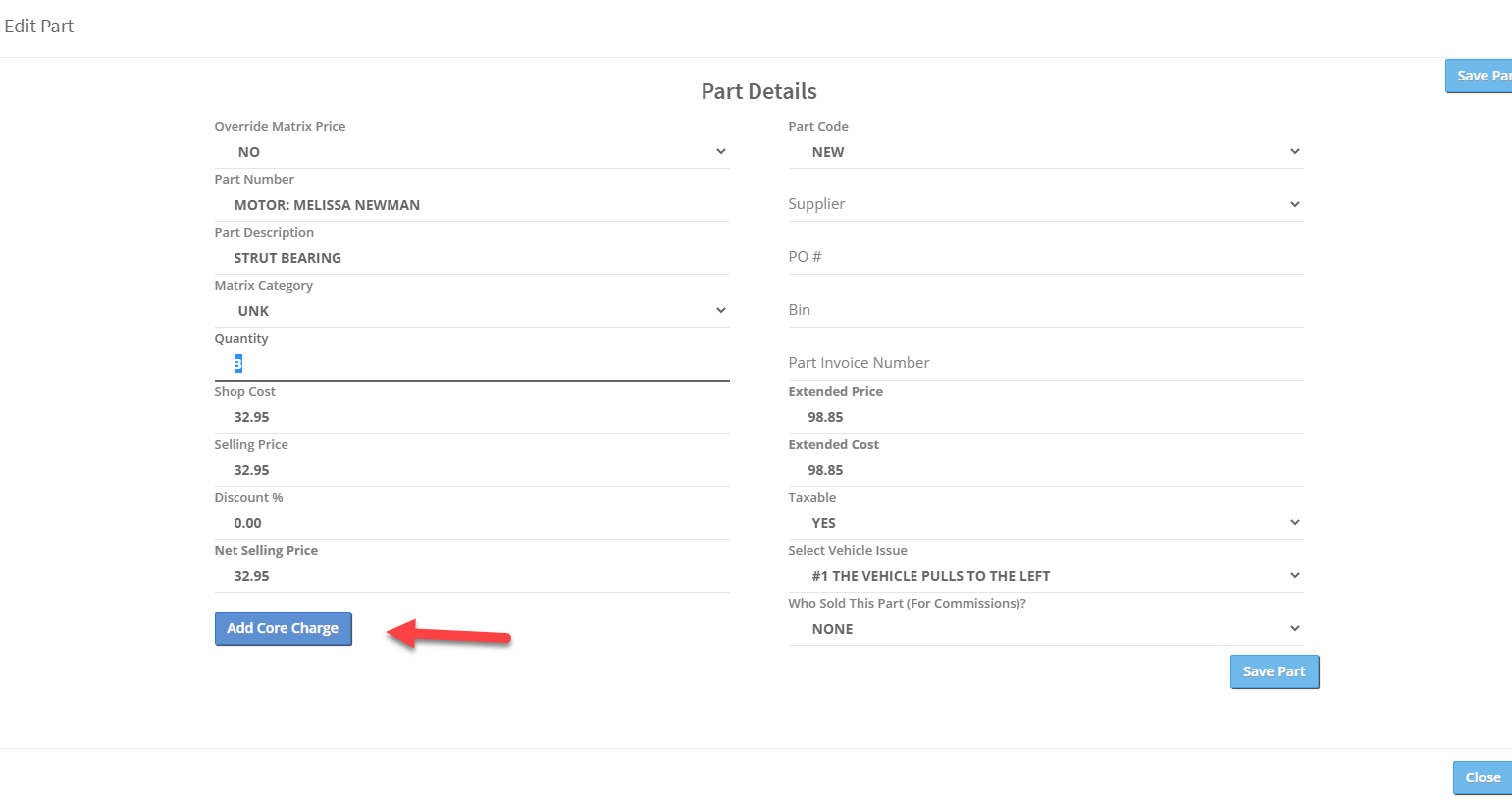Click the Add Core Charge button
The width and height of the screenshot is (1512, 804).
pyautogui.click(x=283, y=628)
